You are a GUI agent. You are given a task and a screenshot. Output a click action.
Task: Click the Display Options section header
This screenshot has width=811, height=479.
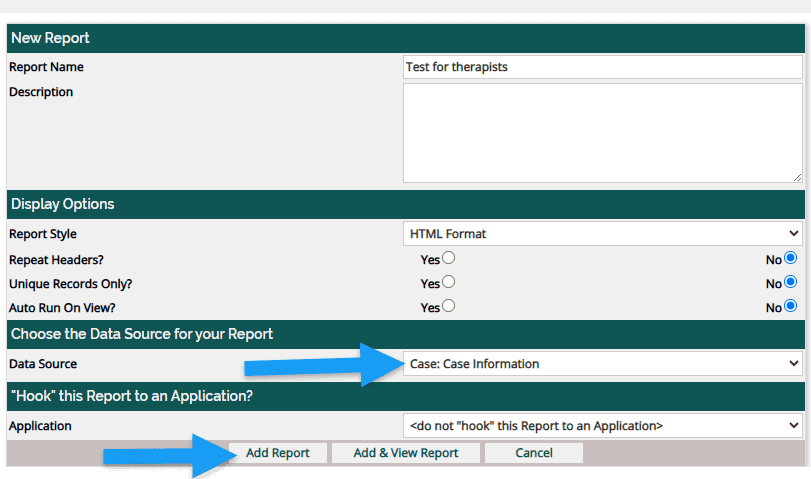pyautogui.click(x=62, y=204)
